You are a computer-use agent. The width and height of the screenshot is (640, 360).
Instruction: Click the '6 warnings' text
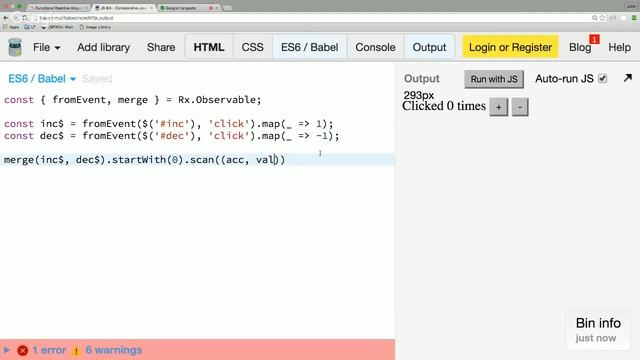(113, 350)
